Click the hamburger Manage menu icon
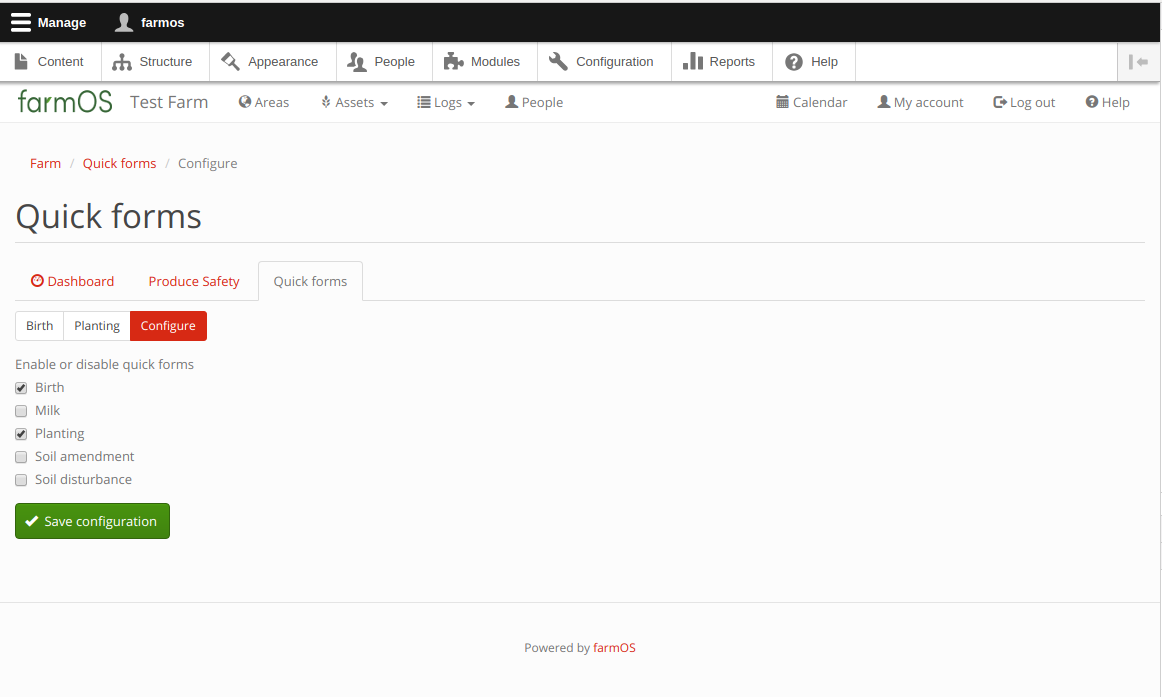The height and width of the screenshot is (697, 1162). 21,22
